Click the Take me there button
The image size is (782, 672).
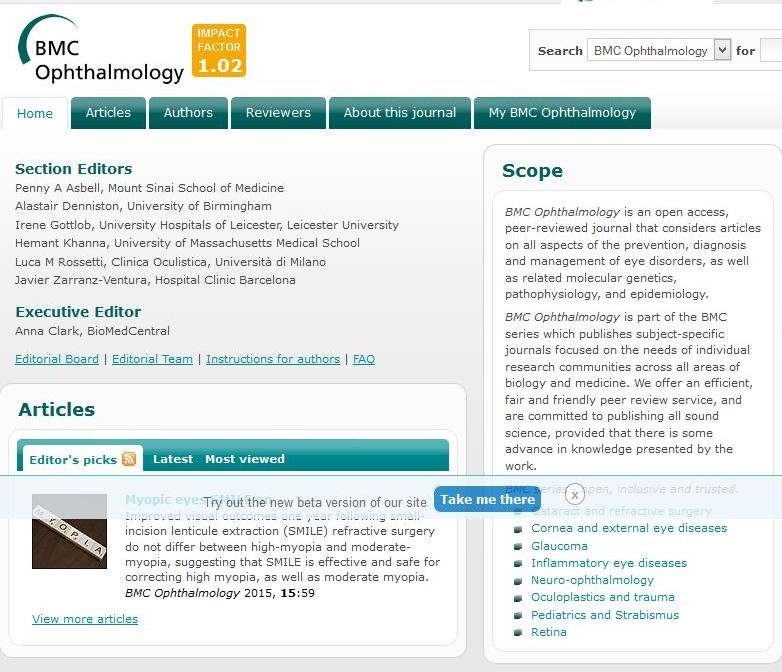tap(487, 499)
